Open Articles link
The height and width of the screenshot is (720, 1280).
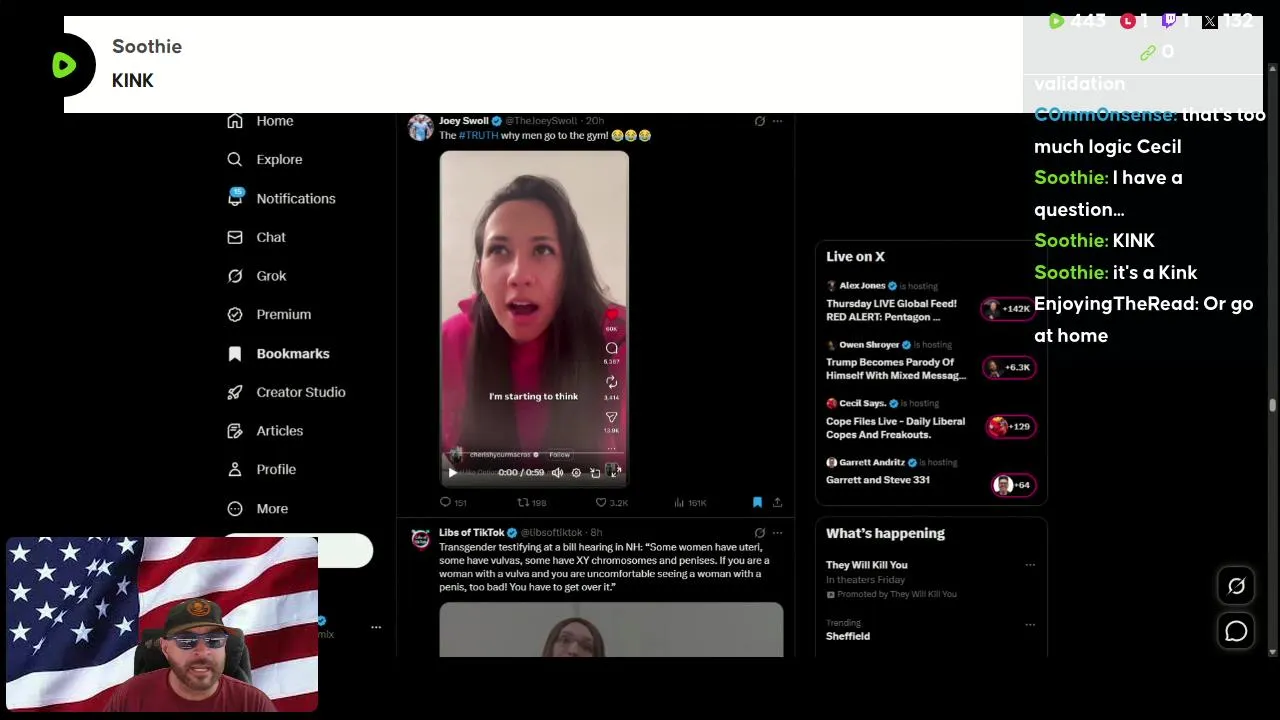pos(280,431)
